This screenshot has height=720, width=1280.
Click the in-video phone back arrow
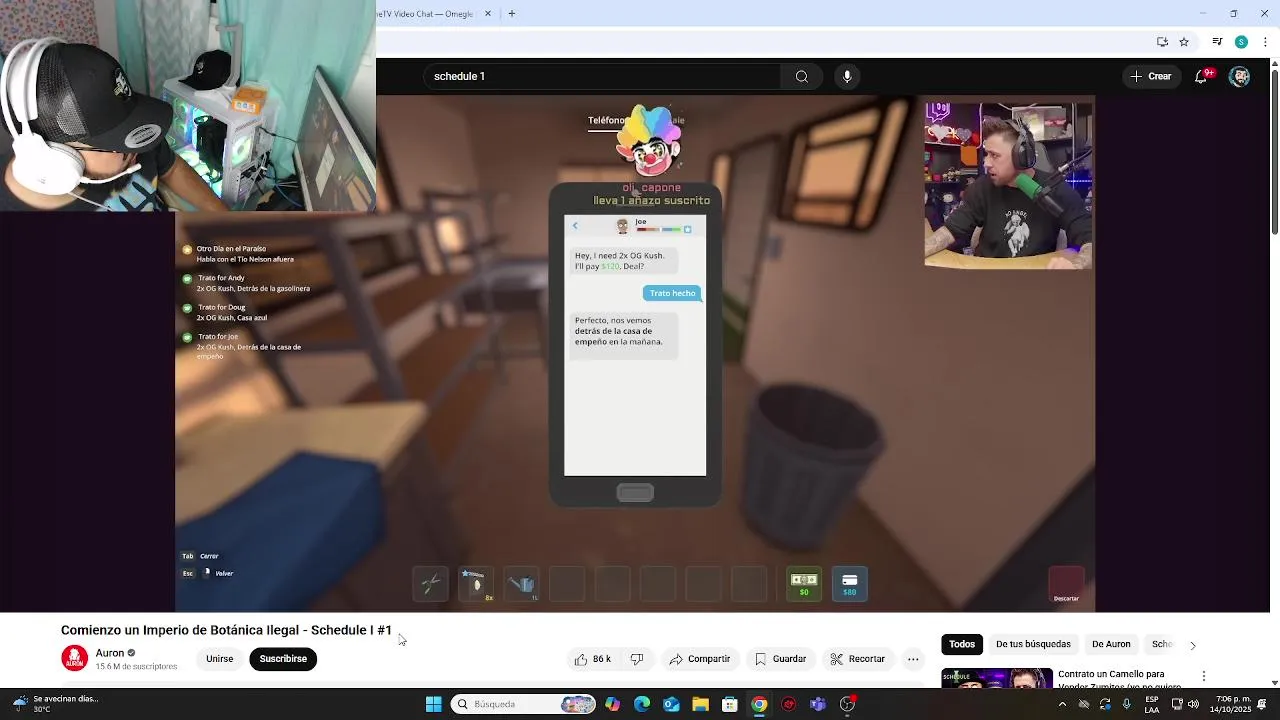tap(575, 226)
